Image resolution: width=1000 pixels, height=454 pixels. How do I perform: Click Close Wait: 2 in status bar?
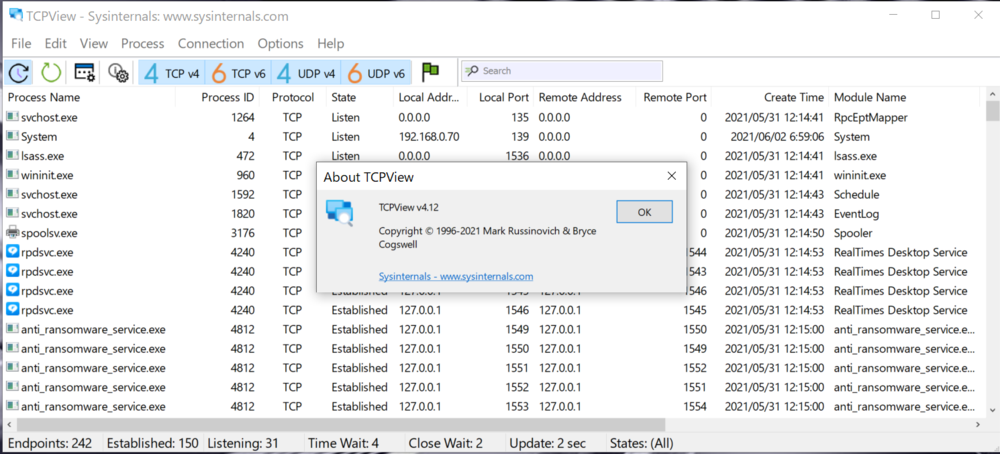coord(446,443)
